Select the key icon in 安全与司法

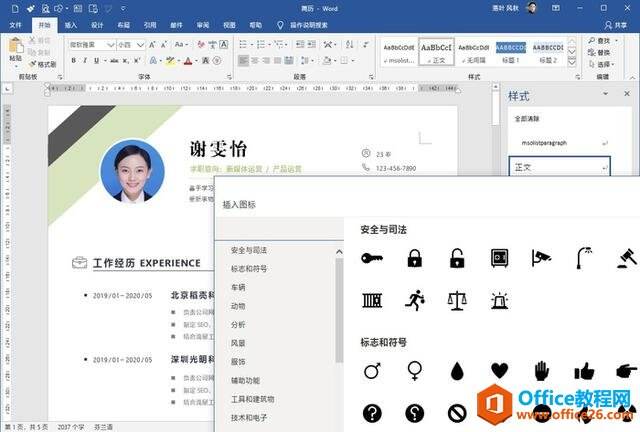pos(372,259)
